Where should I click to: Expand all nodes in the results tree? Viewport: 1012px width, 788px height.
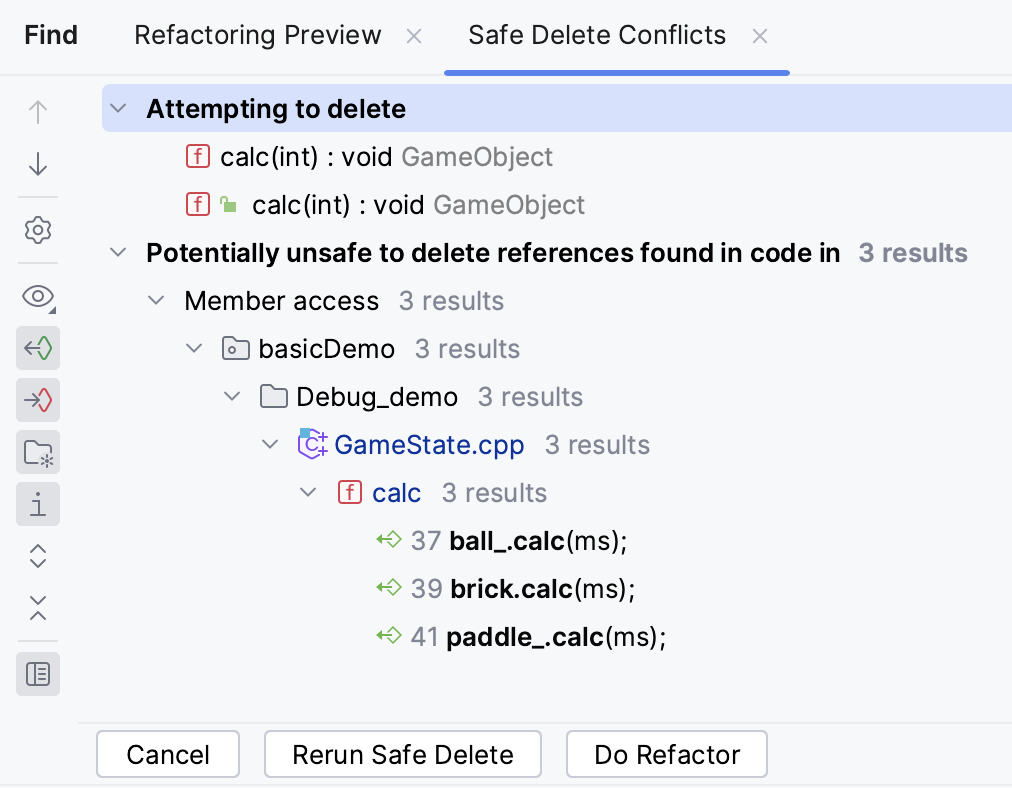[38, 556]
